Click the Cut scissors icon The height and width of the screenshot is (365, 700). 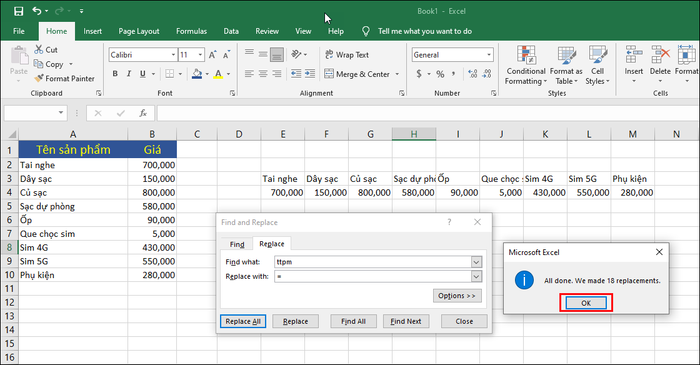(39, 50)
